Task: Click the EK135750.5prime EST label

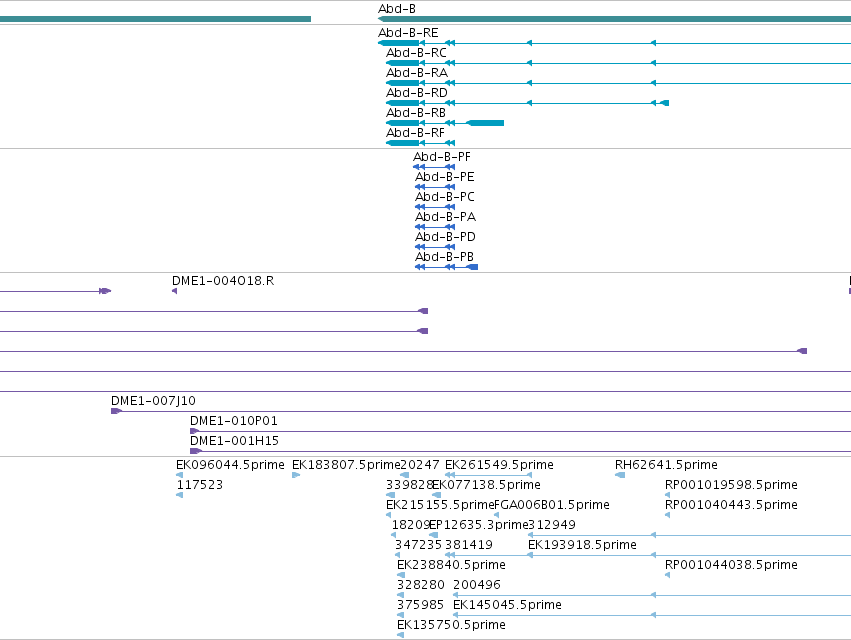Action: click(x=451, y=625)
